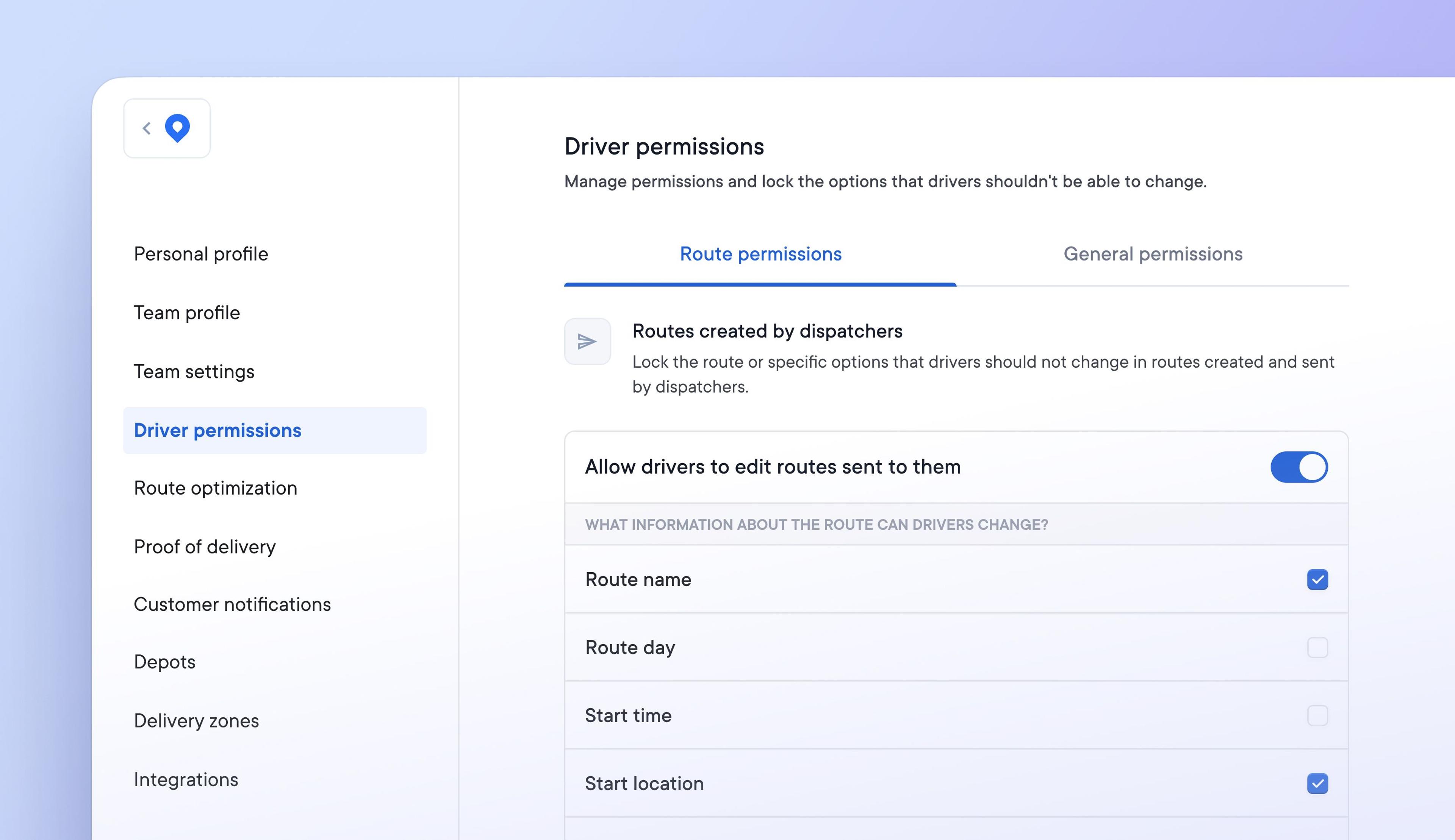Click the Manage permissions description text
The height and width of the screenshot is (840, 1455).
[x=886, y=182]
